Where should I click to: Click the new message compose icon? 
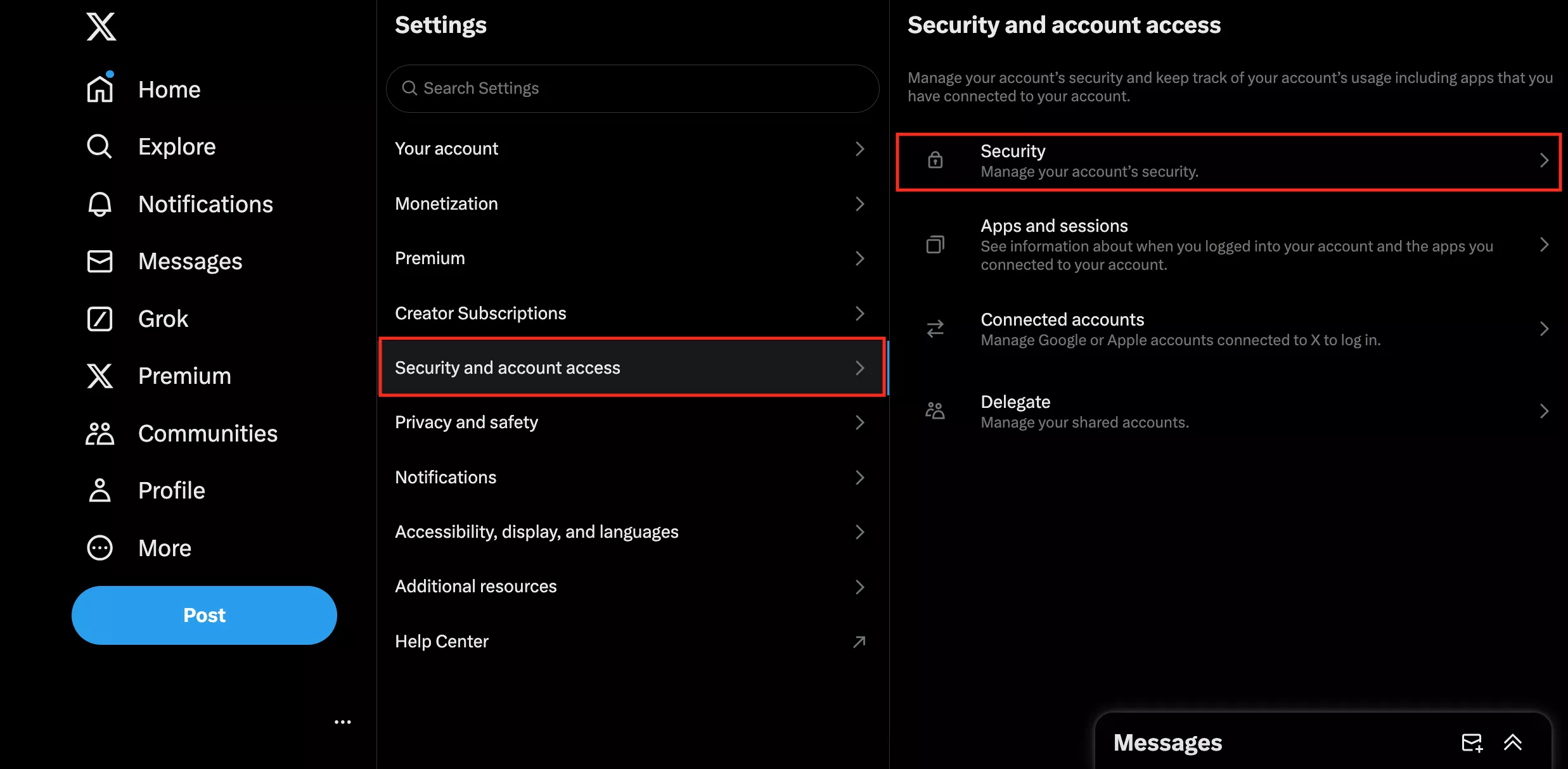coord(1472,742)
